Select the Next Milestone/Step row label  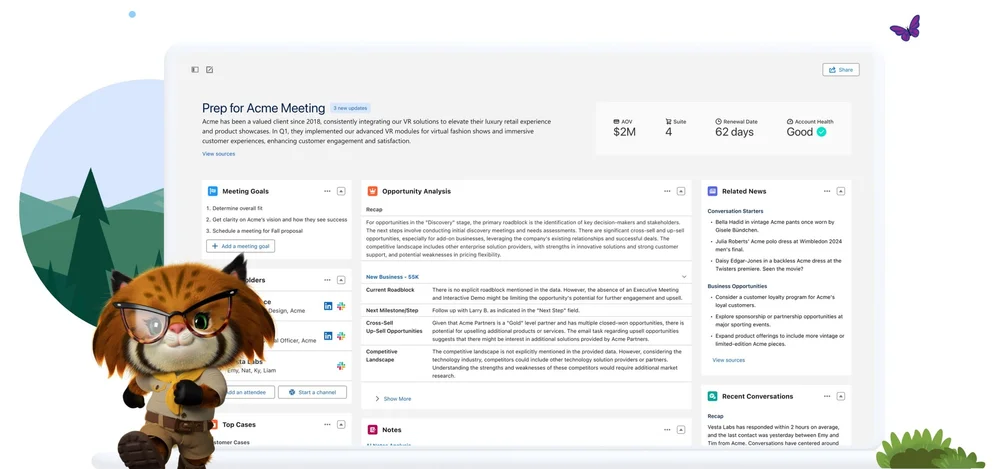click(x=392, y=310)
